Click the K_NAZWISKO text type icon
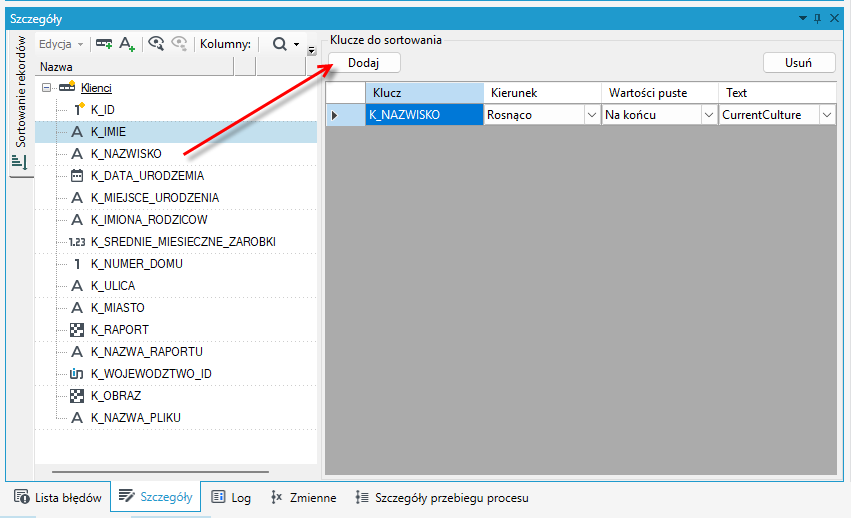The height and width of the screenshot is (518, 851). [77, 154]
